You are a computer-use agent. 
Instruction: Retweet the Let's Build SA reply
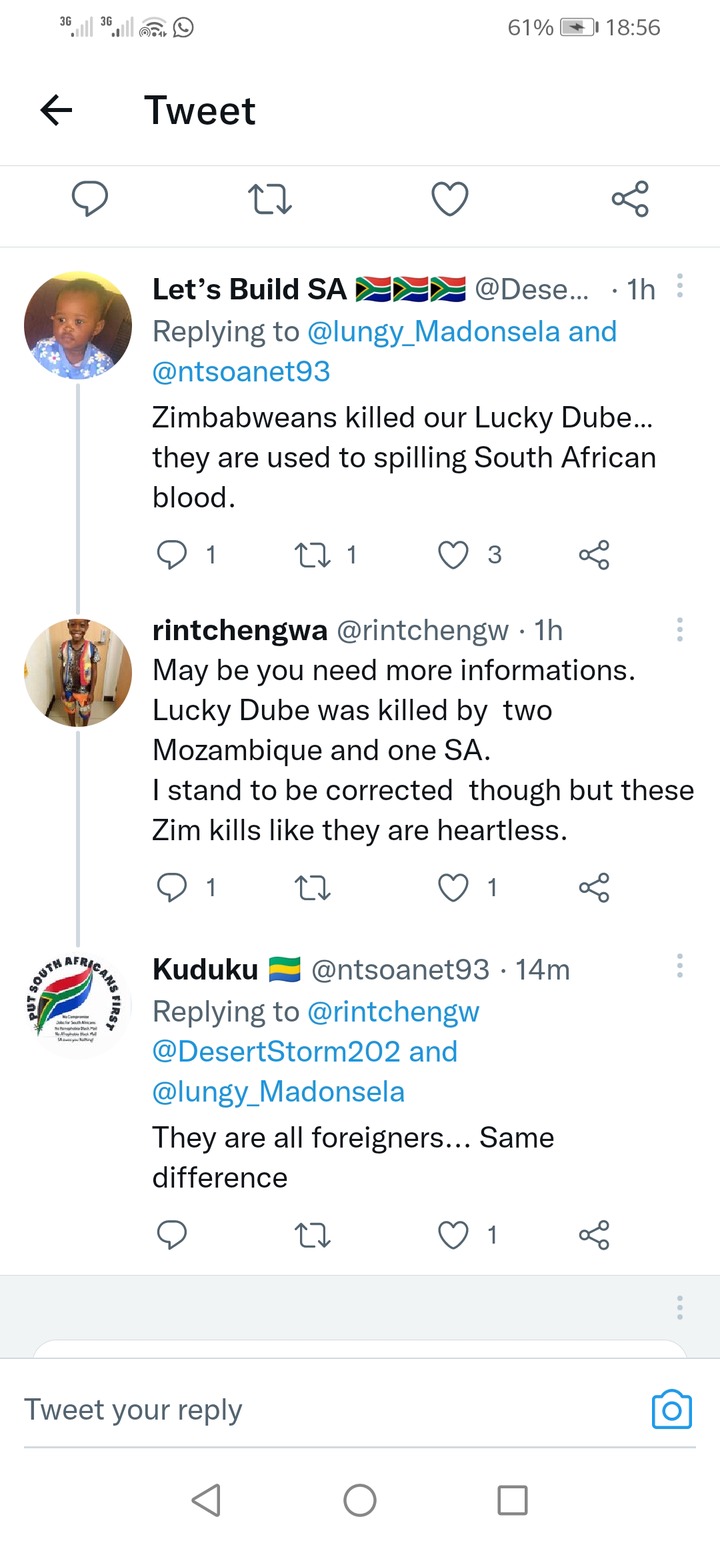pos(314,555)
